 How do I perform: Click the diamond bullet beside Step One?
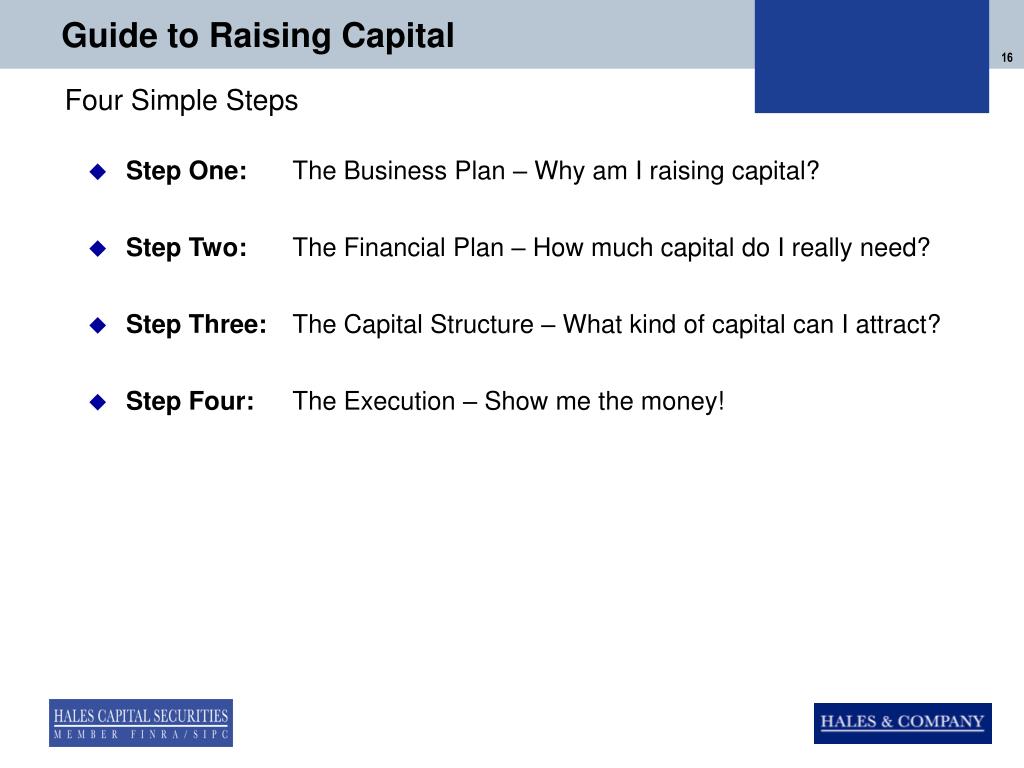(x=98, y=172)
